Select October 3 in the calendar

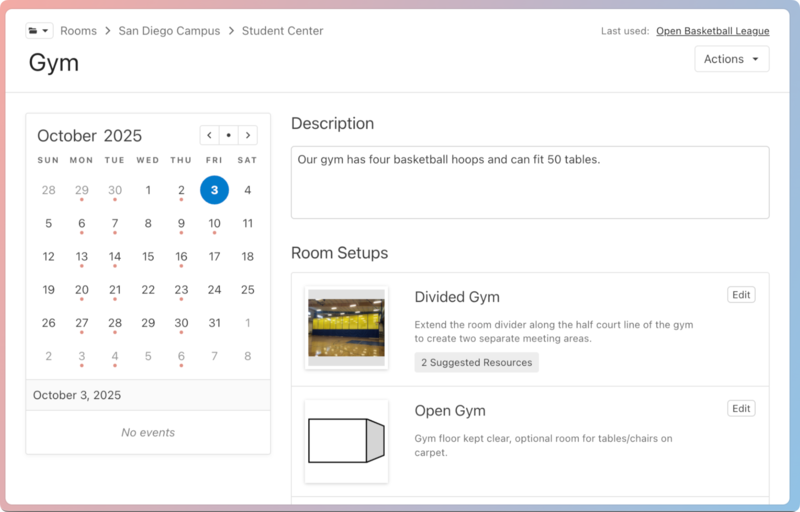click(214, 190)
